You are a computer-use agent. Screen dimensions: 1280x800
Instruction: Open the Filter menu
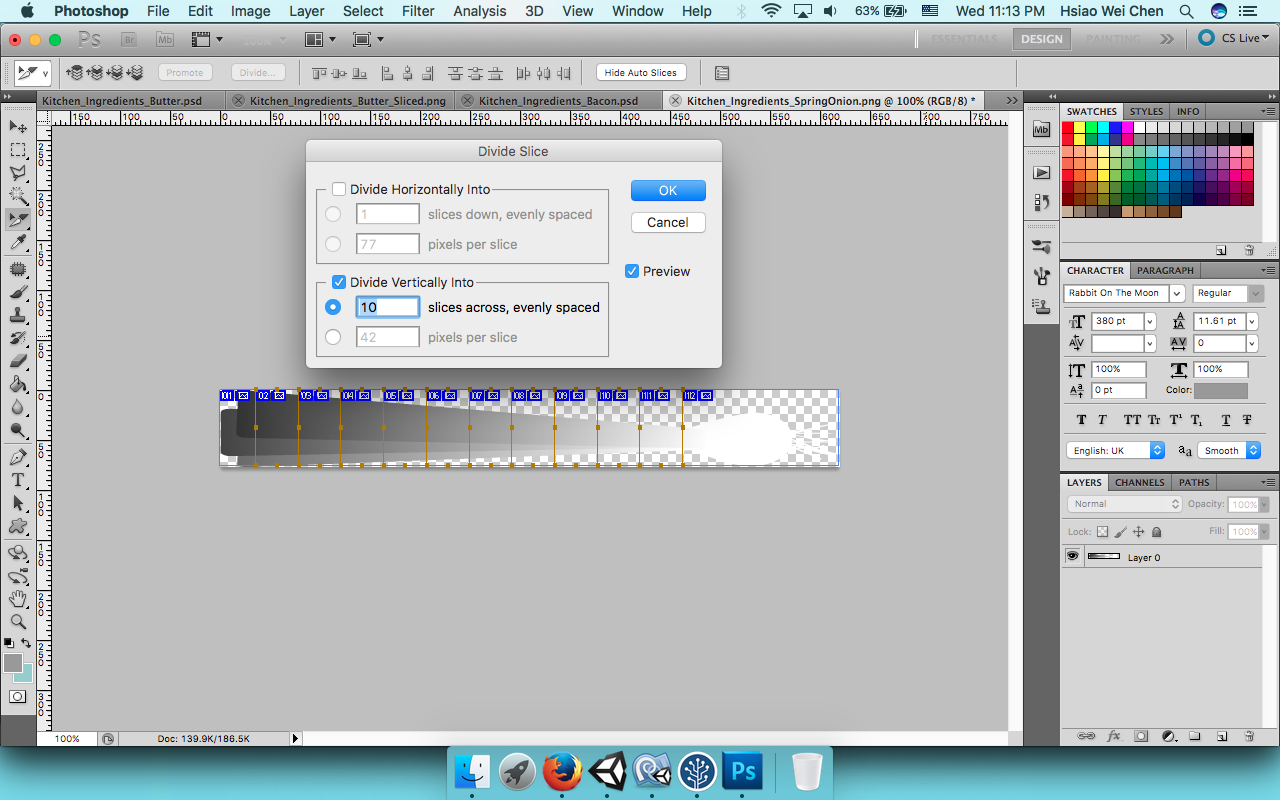418,11
